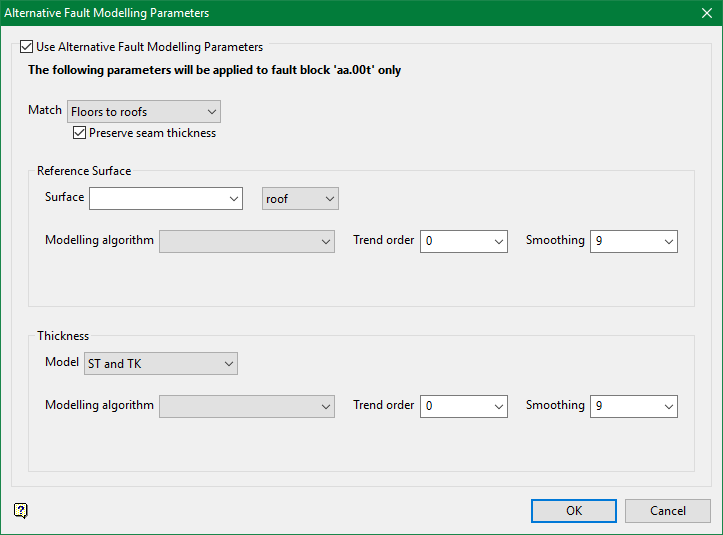Close the Alternative Fault Modelling Parameters dialog
The height and width of the screenshot is (535, 723).
(705, 13)
